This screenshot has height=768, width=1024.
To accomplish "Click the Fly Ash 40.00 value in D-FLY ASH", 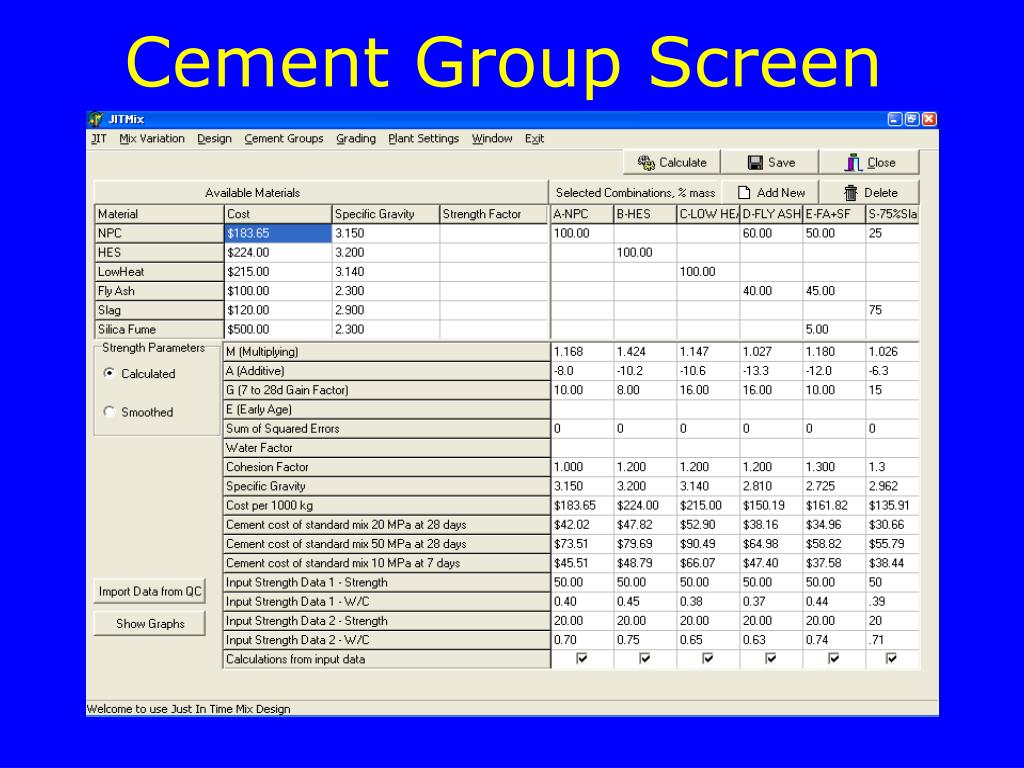I will [771, 291].
